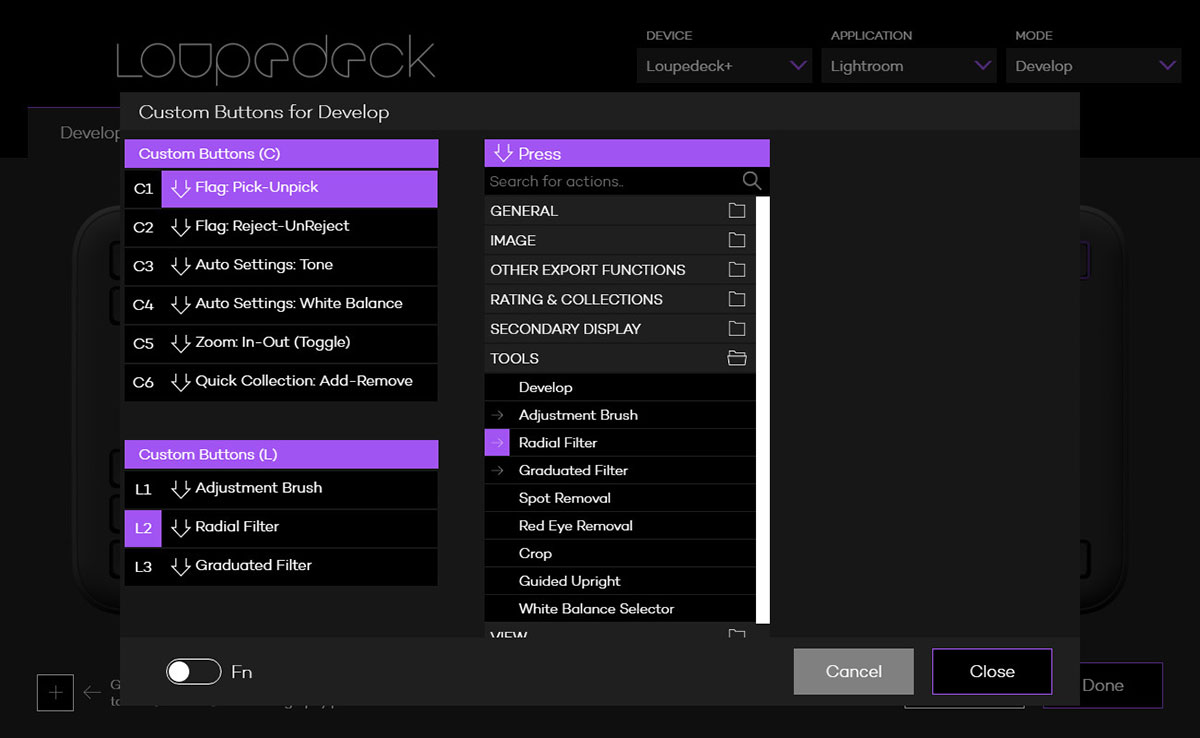Viewport: 1200px width, 738px height.
Task: Select the C1 custom button
Action: click(x=143, y=189)
